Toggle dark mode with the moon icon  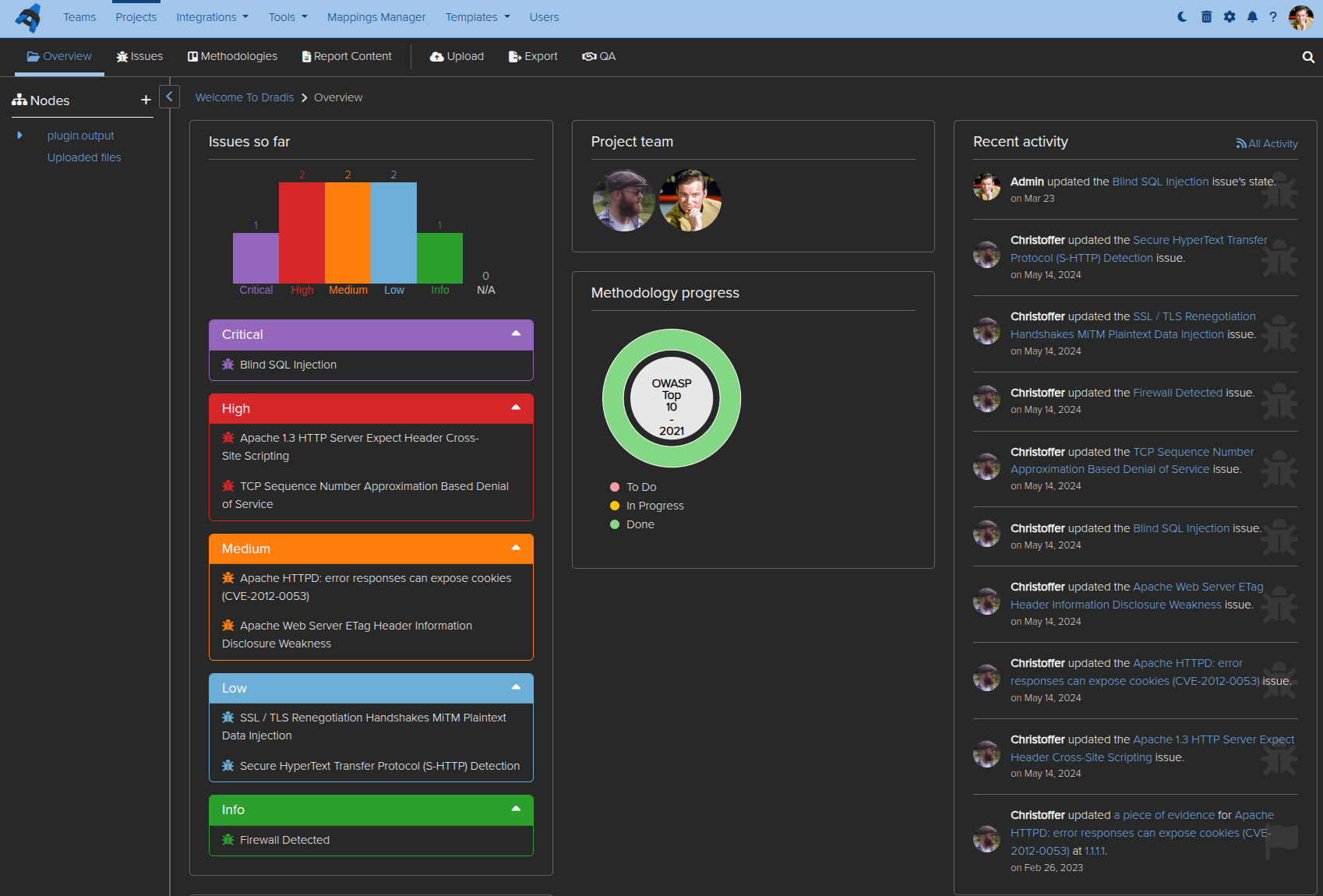point(1182,17)
